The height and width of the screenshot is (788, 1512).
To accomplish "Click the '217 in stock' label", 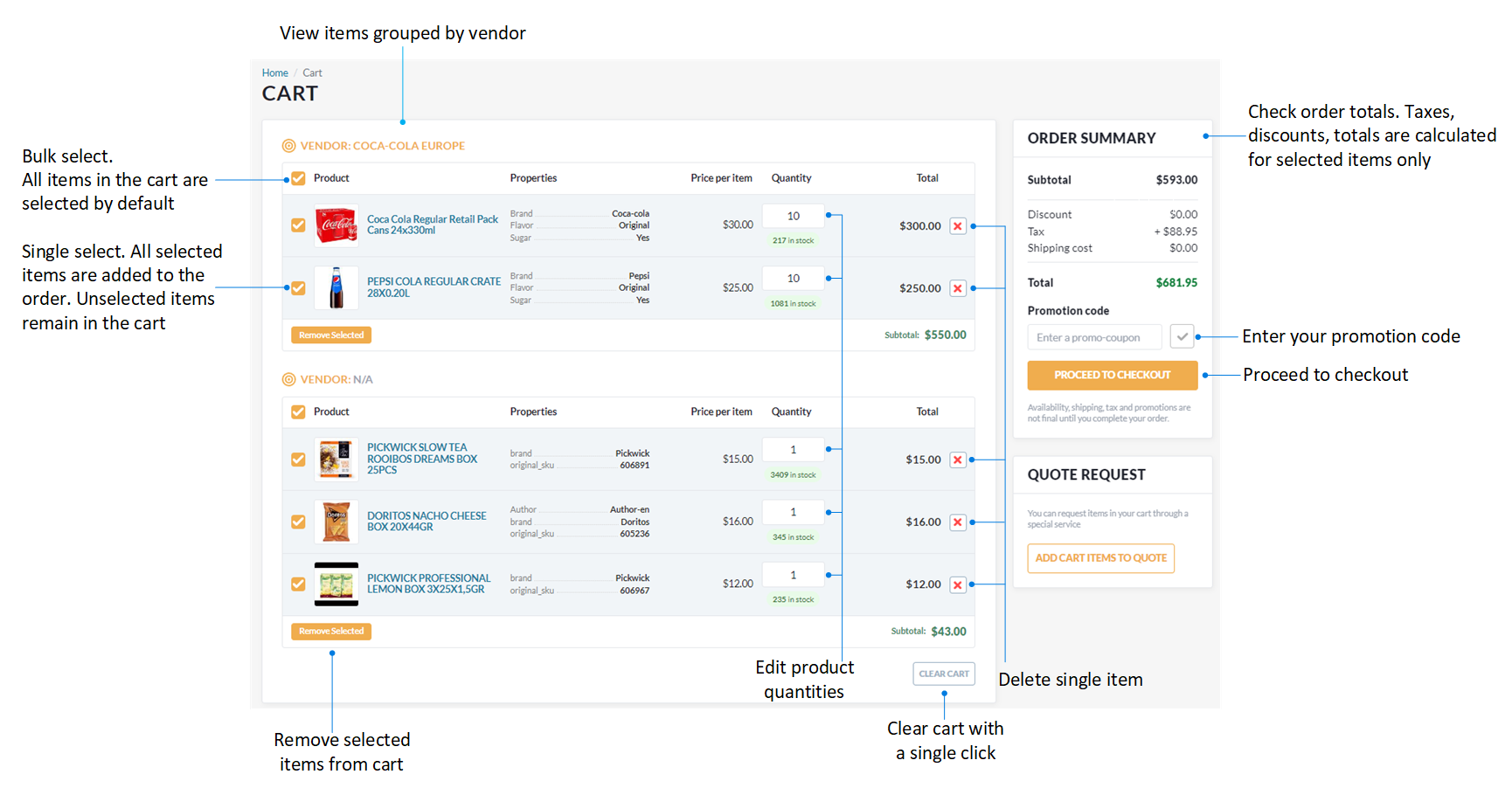I will (793, 241).
